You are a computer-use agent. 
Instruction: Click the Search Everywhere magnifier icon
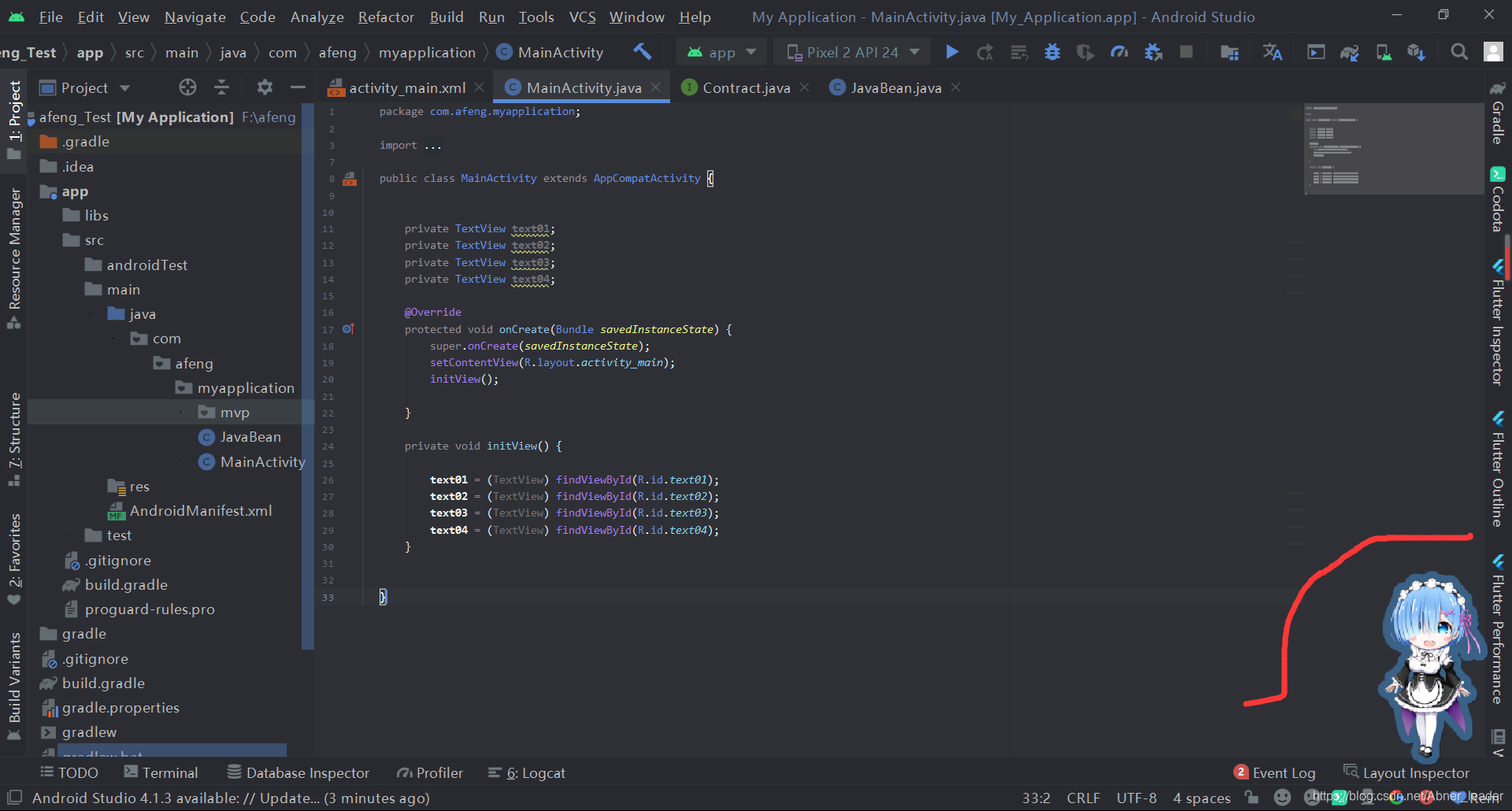point(1459,52)
